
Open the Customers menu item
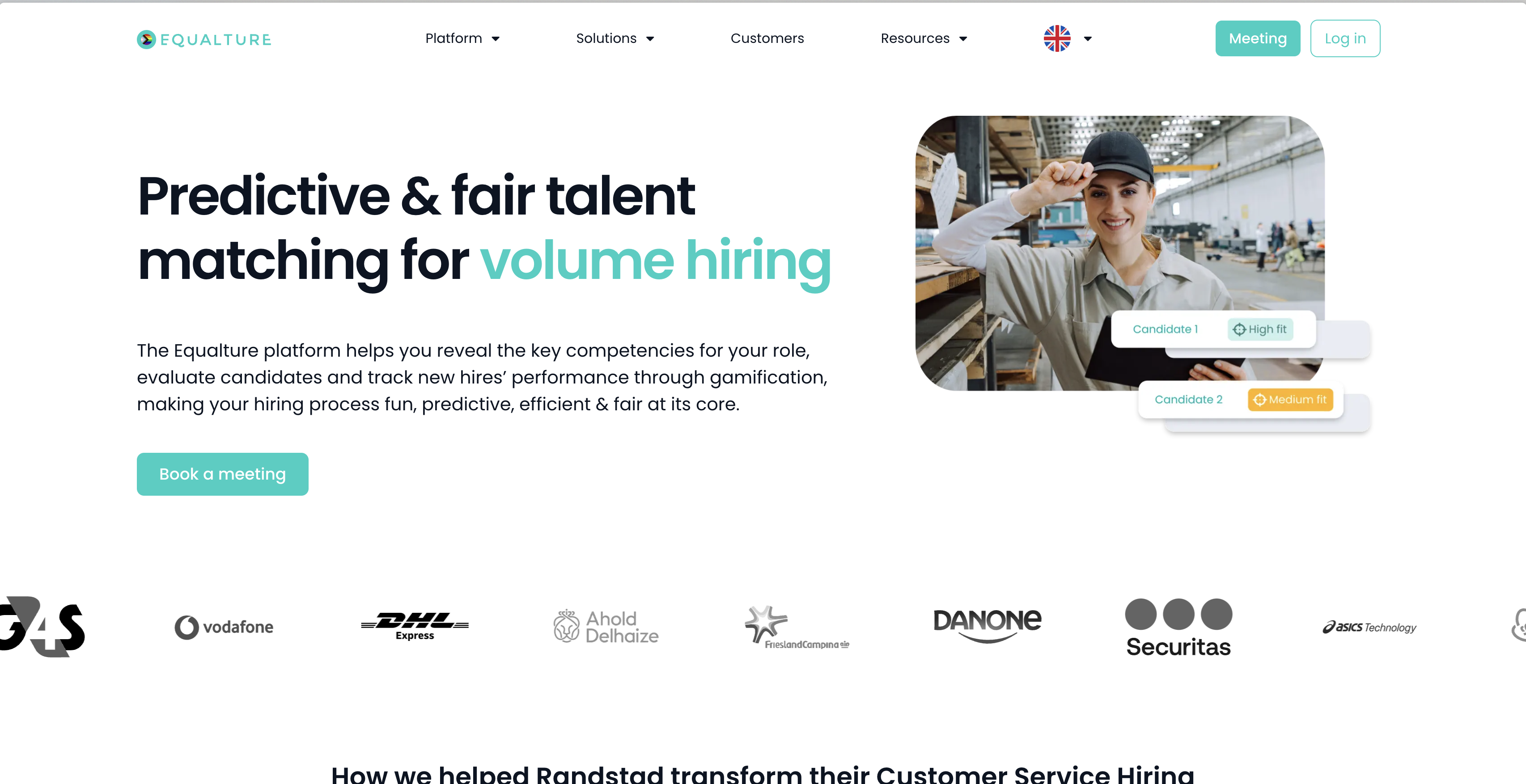767,38
